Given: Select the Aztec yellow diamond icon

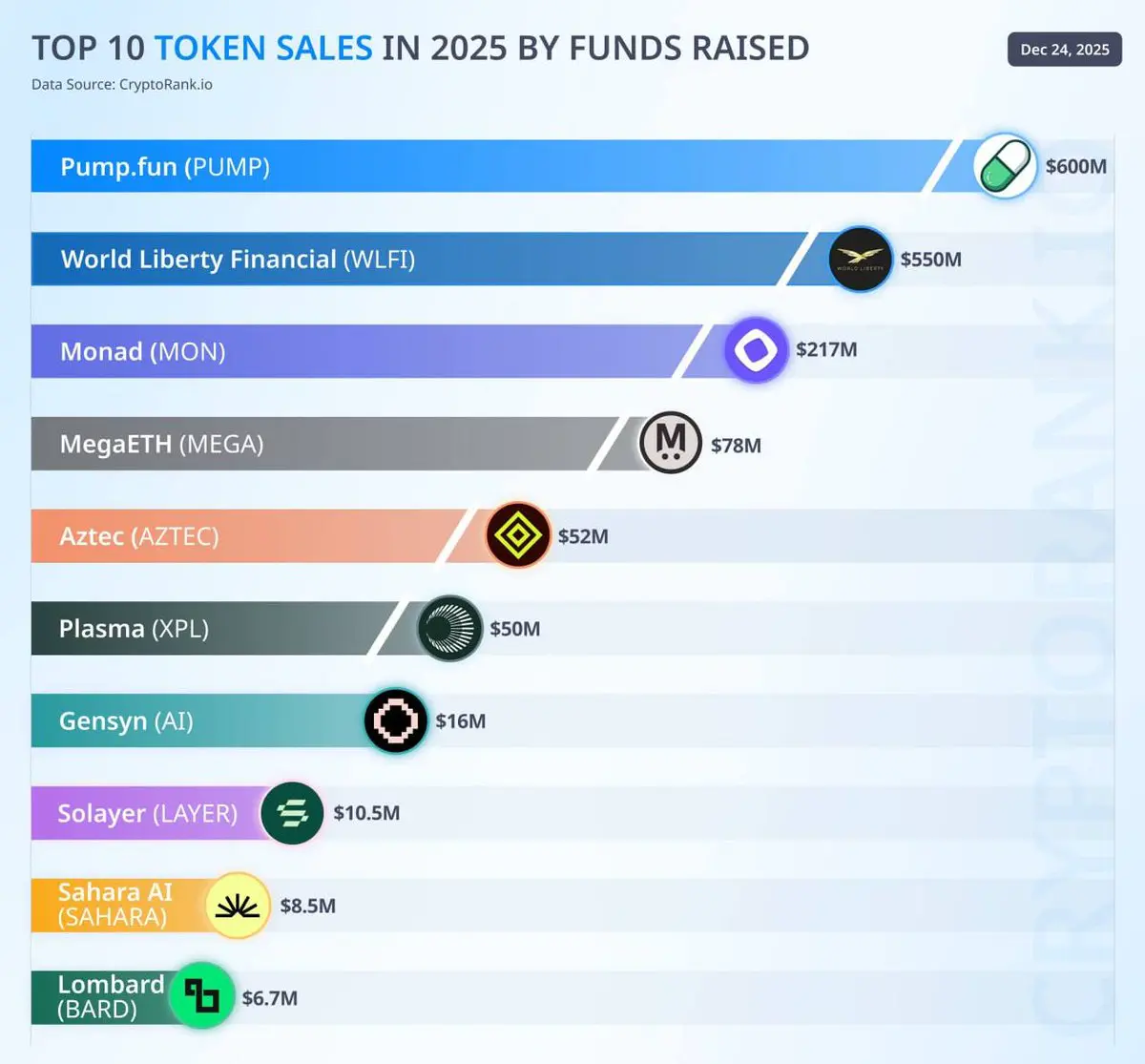Looking at the screenshot, I should point(518,535).
